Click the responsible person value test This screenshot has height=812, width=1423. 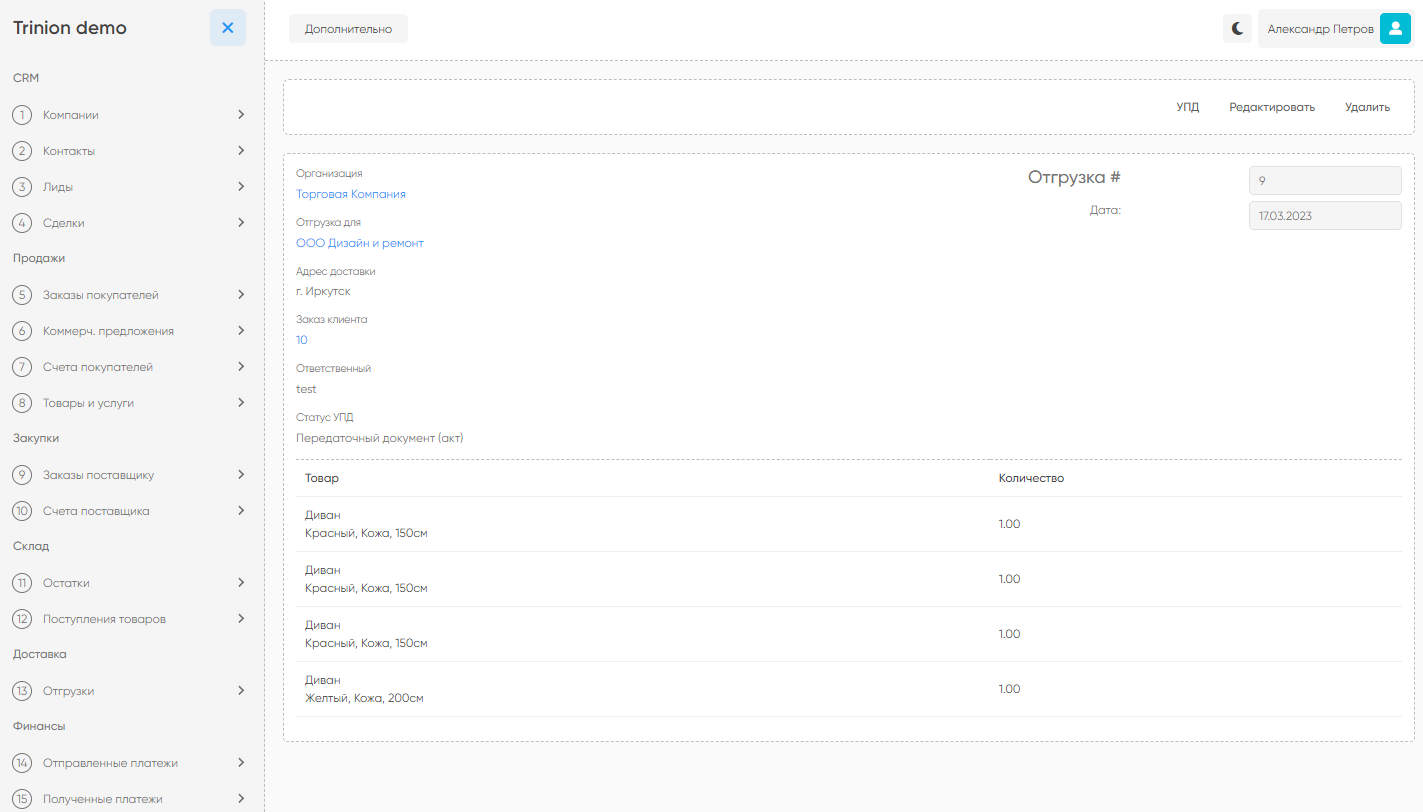point(306,389)
